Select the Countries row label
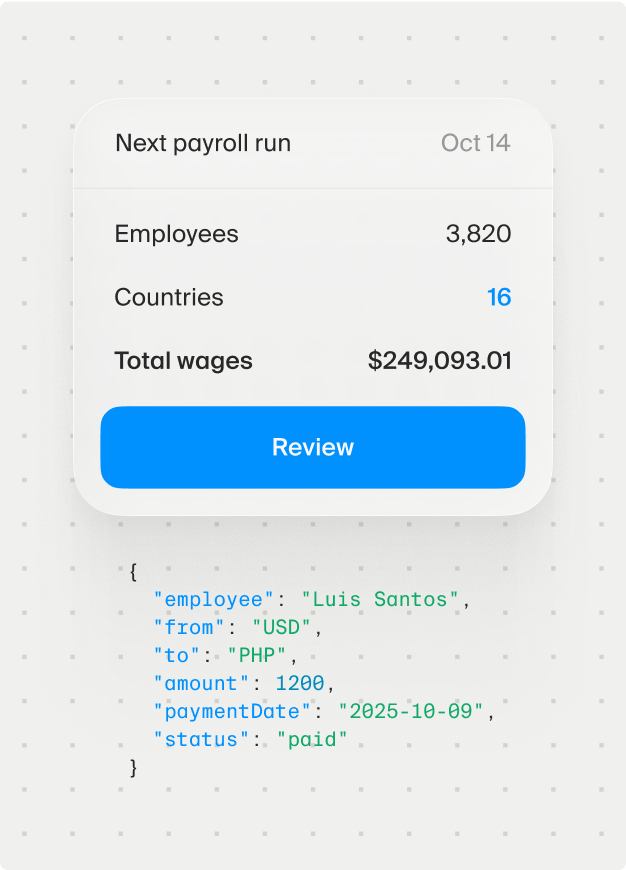 tap(169, 297)
